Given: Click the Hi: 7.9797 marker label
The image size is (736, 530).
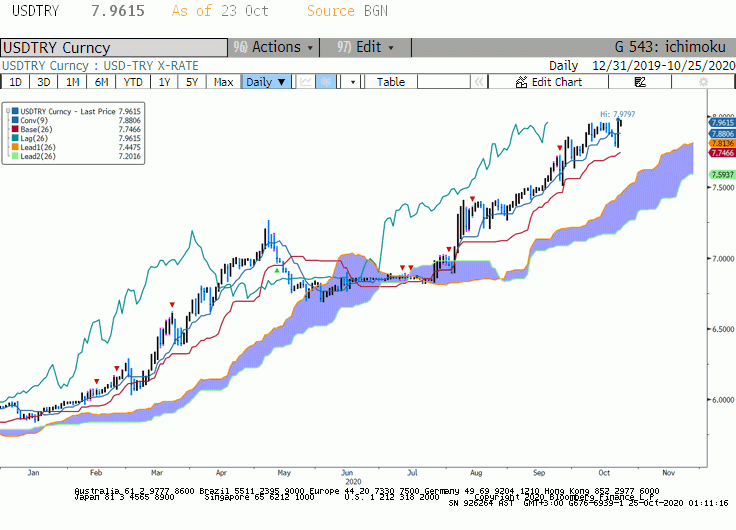Looking at the screenshot, I should click(617, 114).
